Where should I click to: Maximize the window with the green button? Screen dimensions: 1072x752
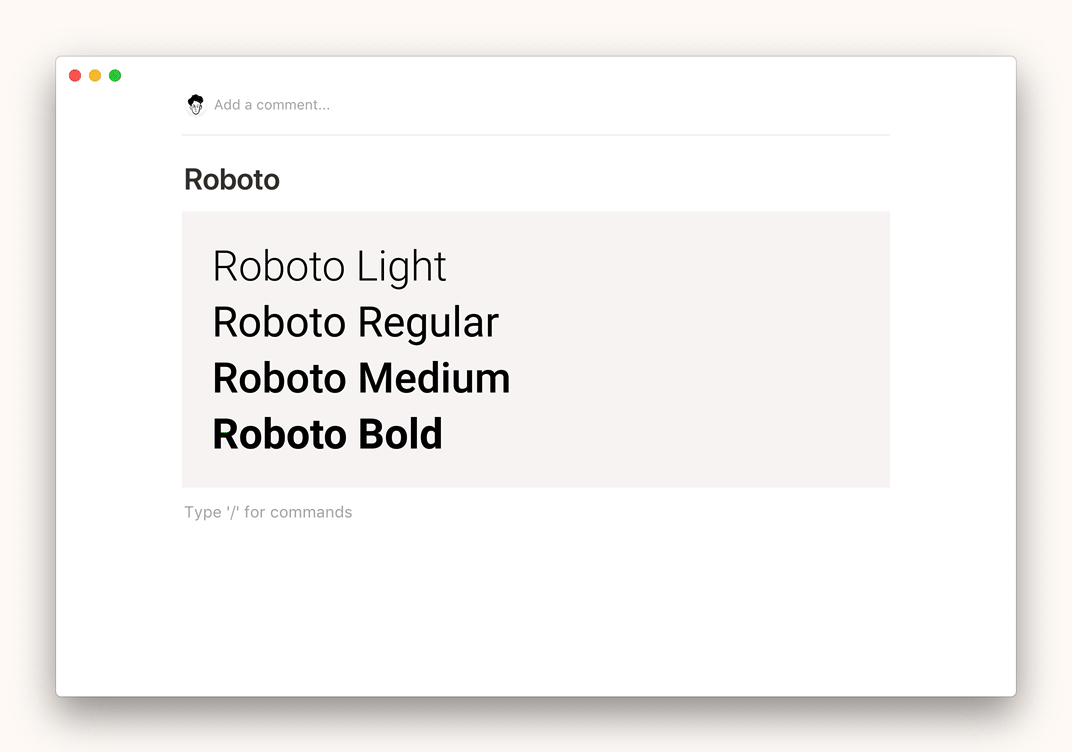(115, 75)
